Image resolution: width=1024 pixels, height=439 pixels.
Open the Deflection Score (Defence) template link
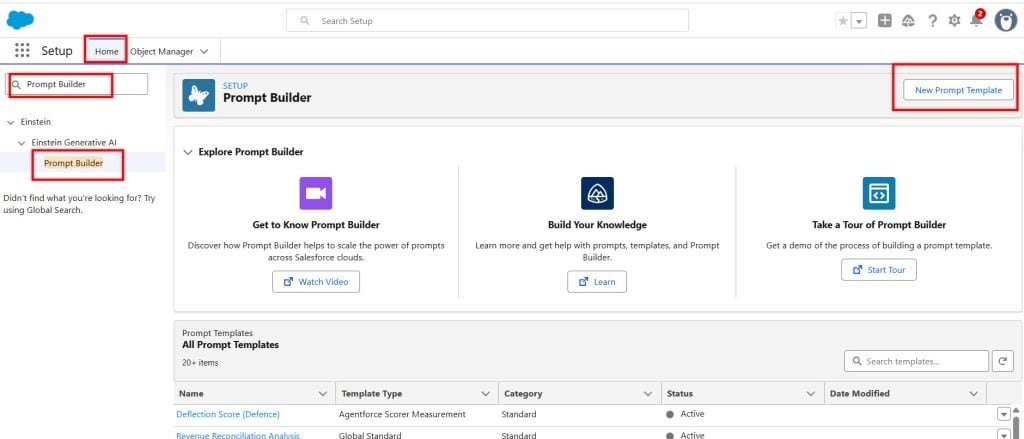[228, 414]
